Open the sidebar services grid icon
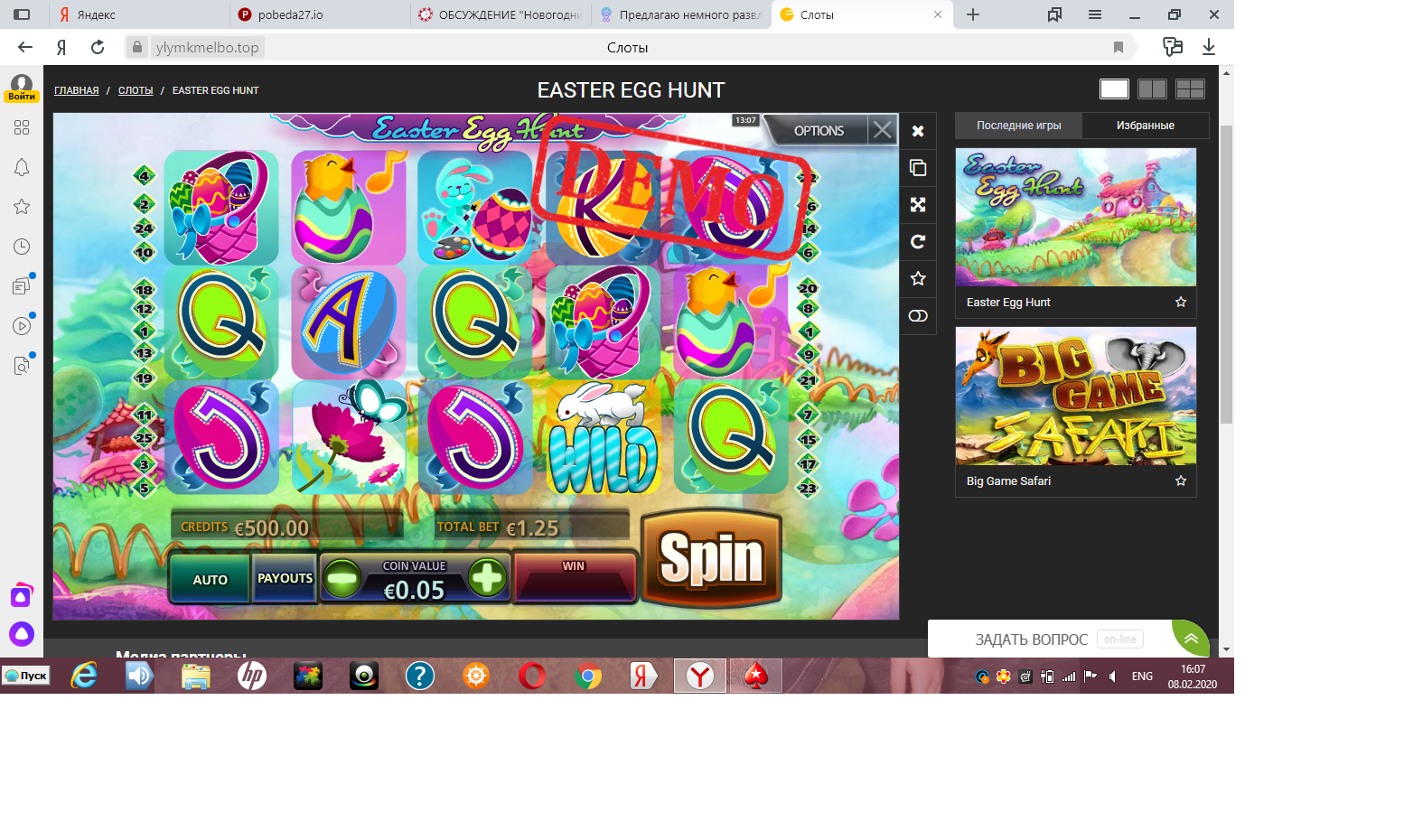 tap(22, 127)
